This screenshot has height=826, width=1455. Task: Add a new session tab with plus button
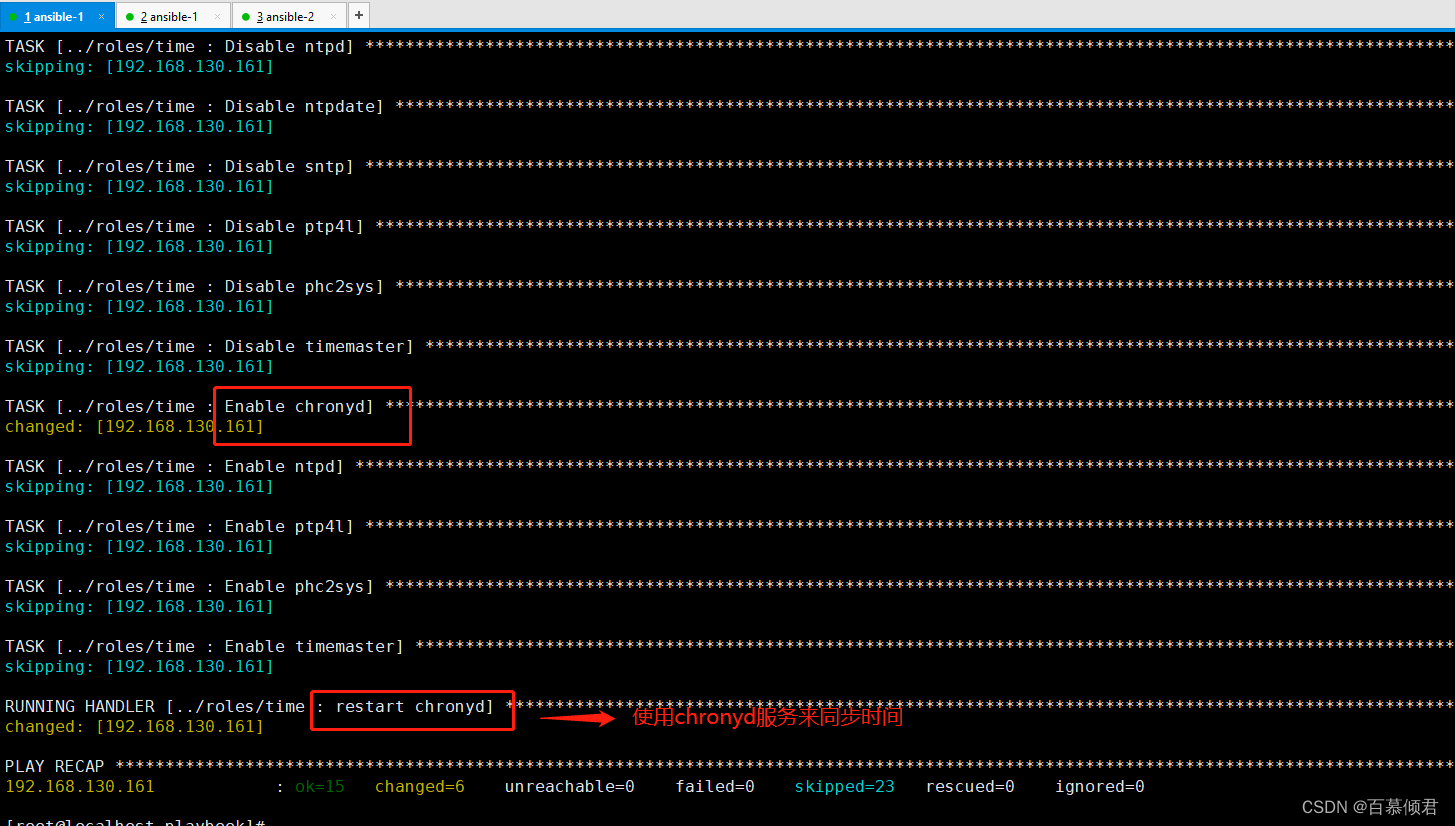click(359, 15)
